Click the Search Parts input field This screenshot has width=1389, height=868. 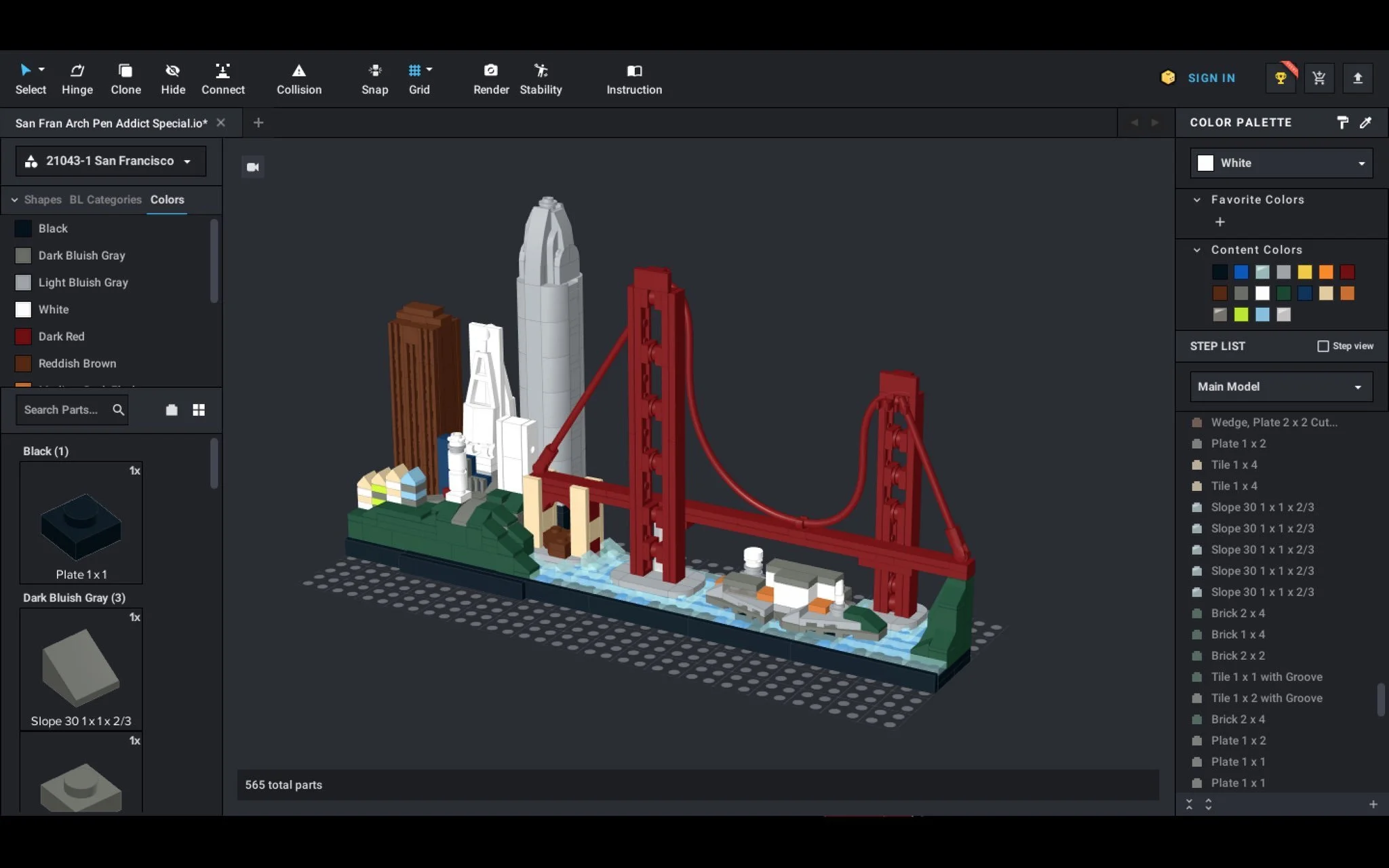pyautogui.click(x=61, y=410)
